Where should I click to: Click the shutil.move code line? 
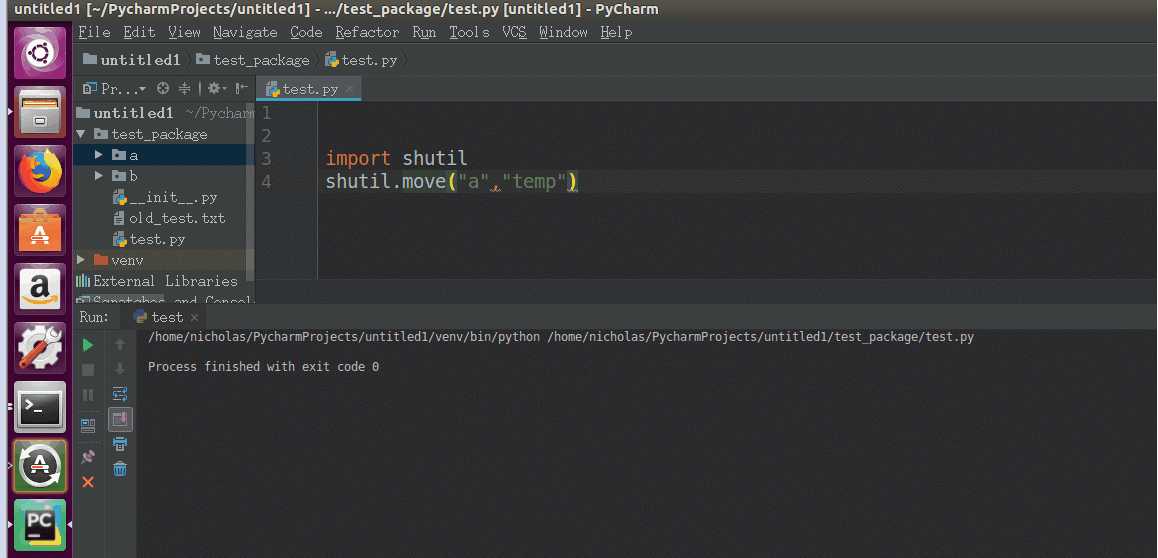[x=451, y=182]
